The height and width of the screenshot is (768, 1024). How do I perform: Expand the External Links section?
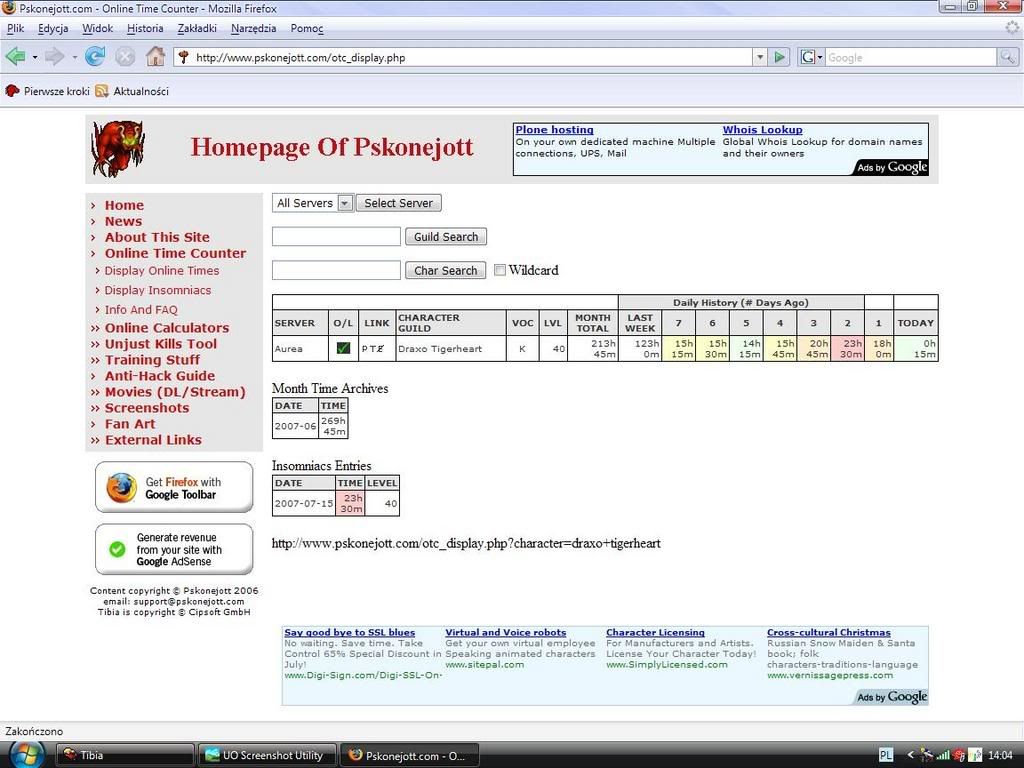tap(153, 440)
